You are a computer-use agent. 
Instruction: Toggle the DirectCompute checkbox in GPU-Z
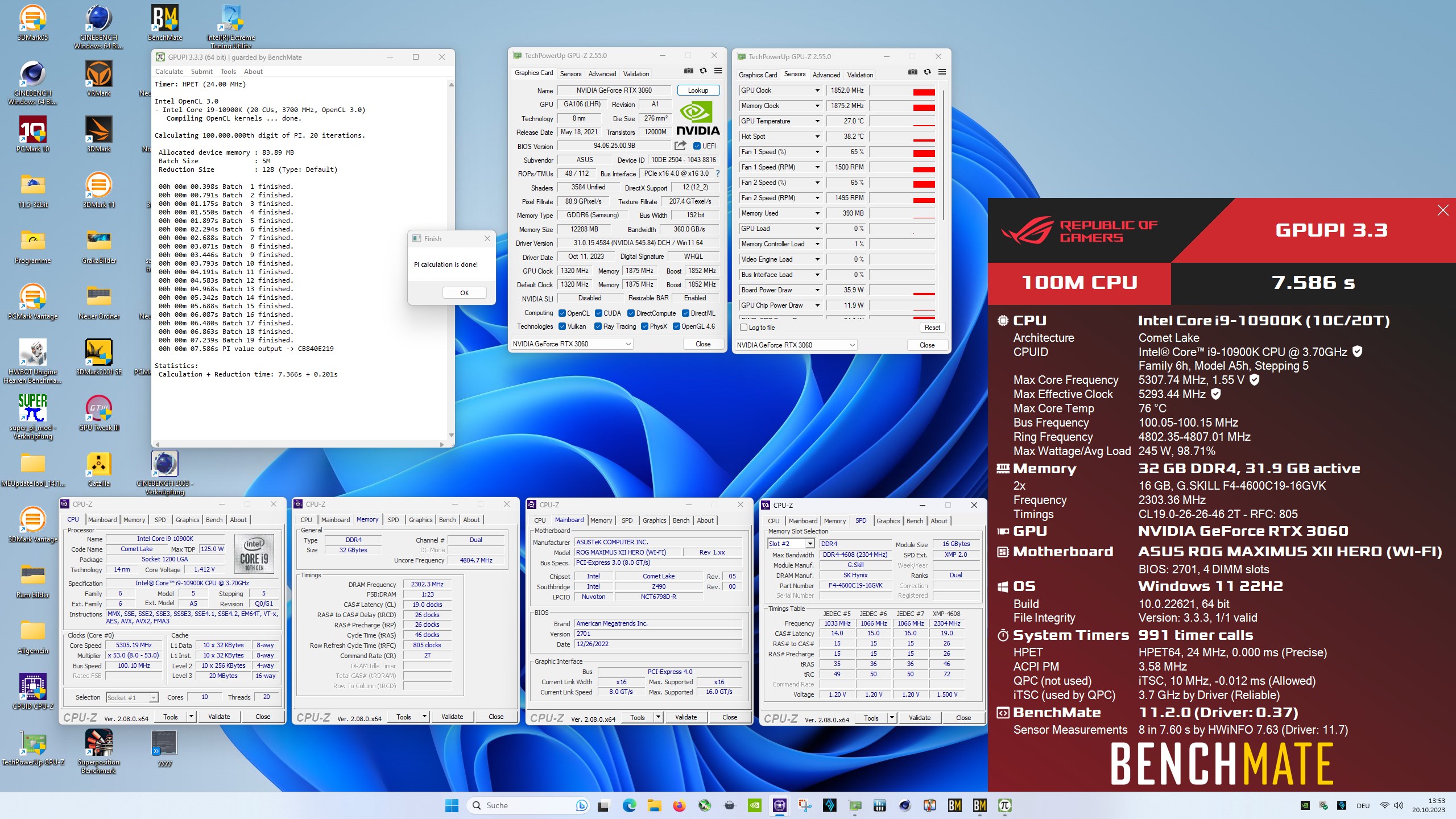tap(631, 313)
